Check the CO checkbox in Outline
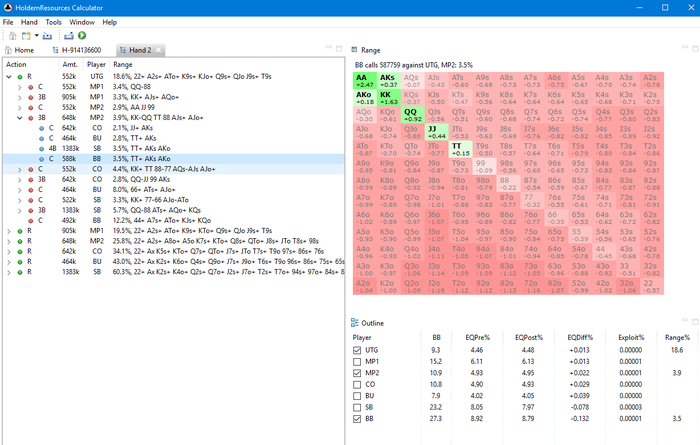This screenshot has height=445, width=700. tap(357, 385)
